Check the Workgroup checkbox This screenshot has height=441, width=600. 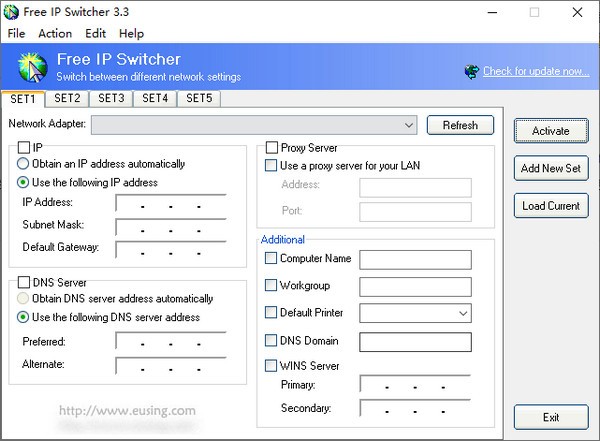[x=271, y=285]
